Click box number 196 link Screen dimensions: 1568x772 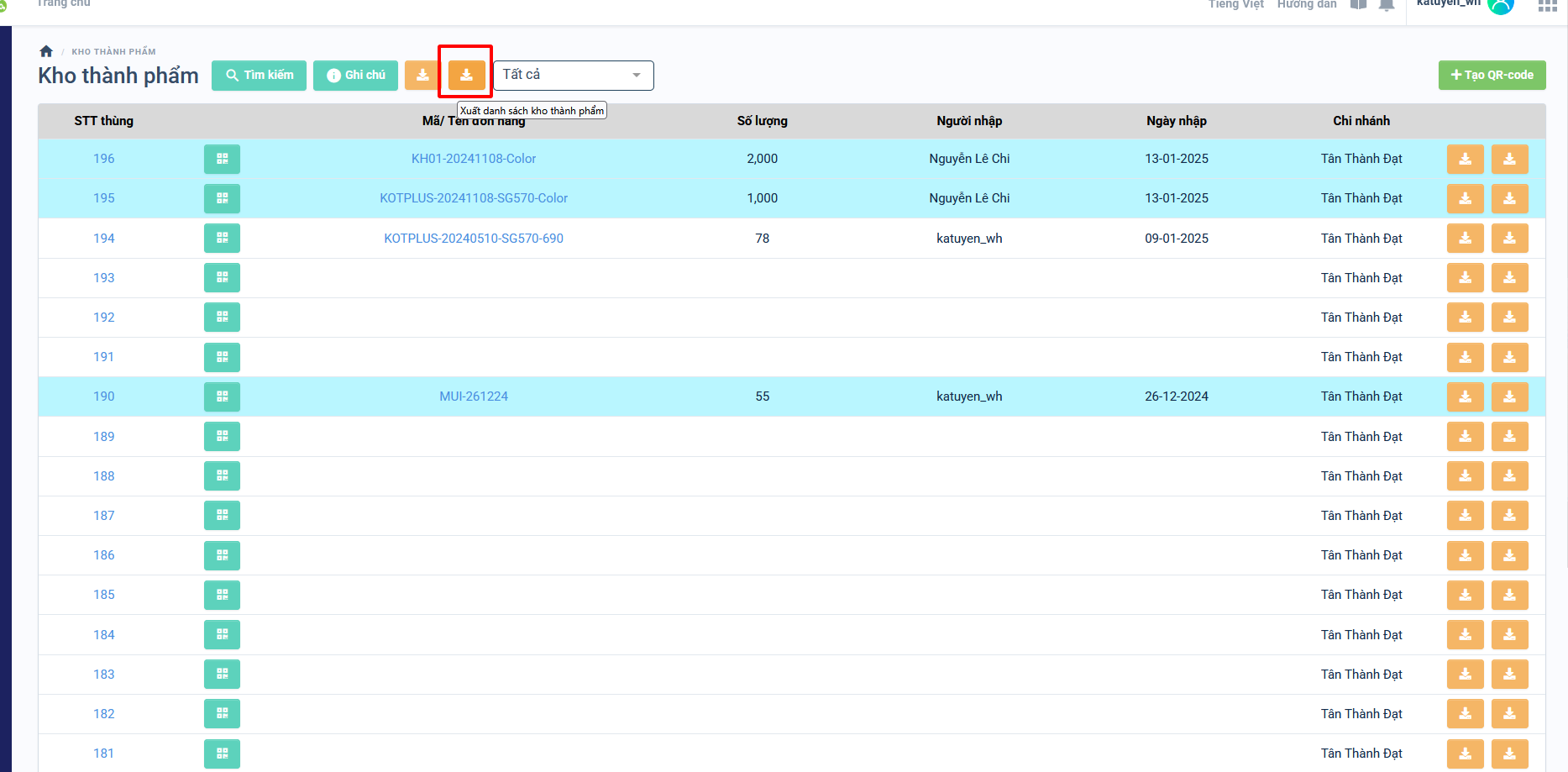[x=104, y=159]
